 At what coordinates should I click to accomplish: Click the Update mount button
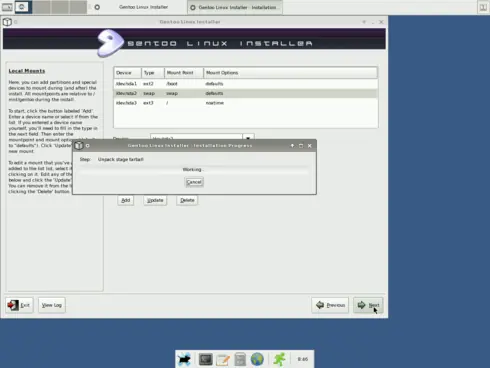click(155, 200)
